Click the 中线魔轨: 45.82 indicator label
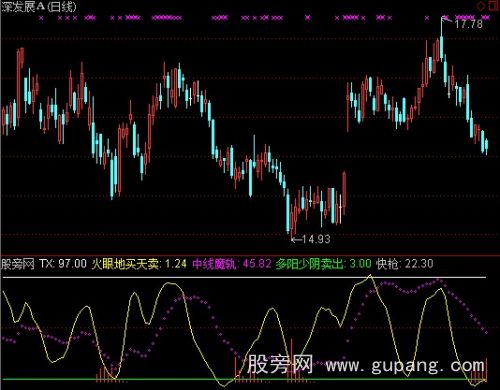Screen dimensions: 500x390 [232, 264]
